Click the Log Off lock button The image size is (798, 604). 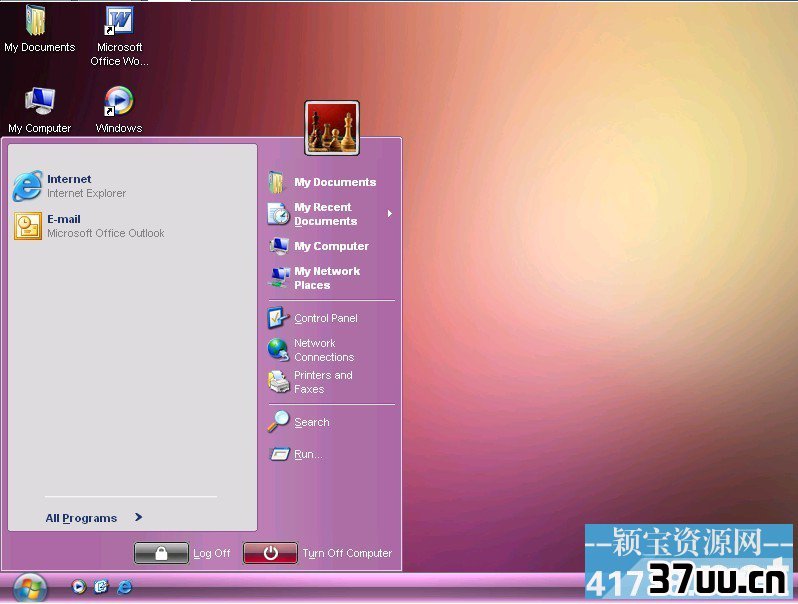[161, 553]
